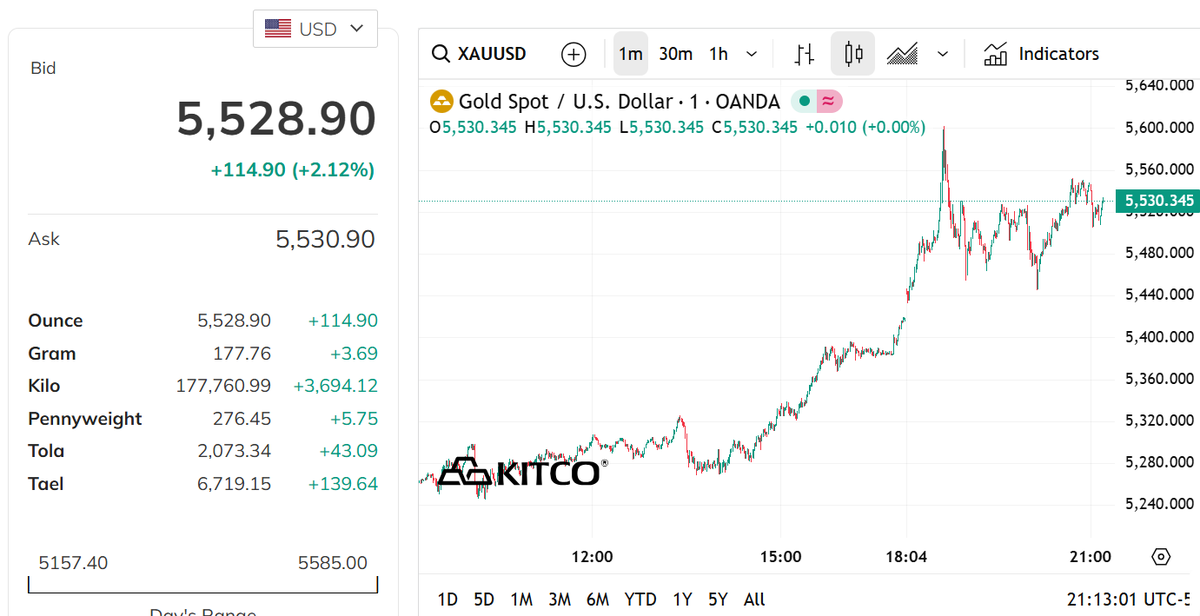Click the pink approximate data indicator
The image size is (1200, 616).
pyautogui.click(x=830, y=101)
